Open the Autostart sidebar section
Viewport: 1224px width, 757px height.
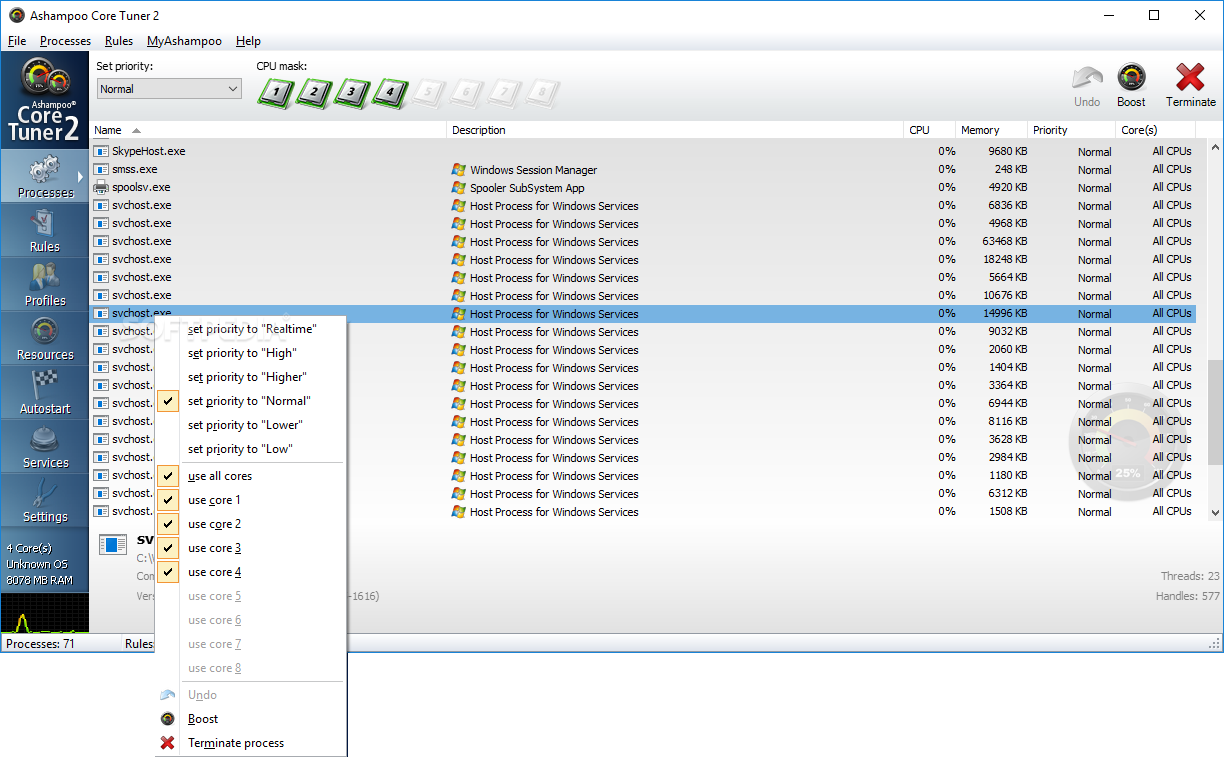coord(44,392)
